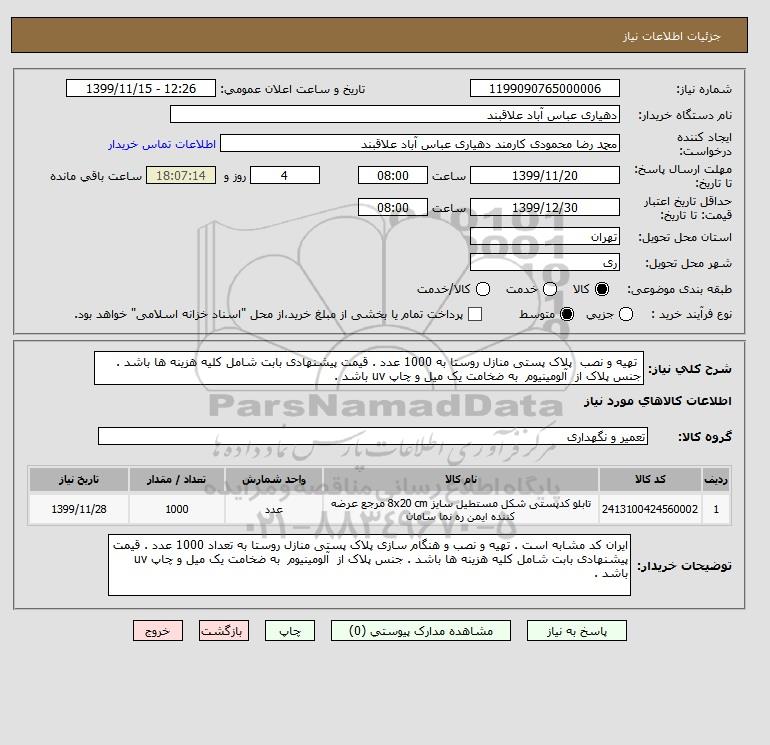Screen dimensions: 770x745
Task: Click the buyer explanations text box
Action: pos(369,565)
